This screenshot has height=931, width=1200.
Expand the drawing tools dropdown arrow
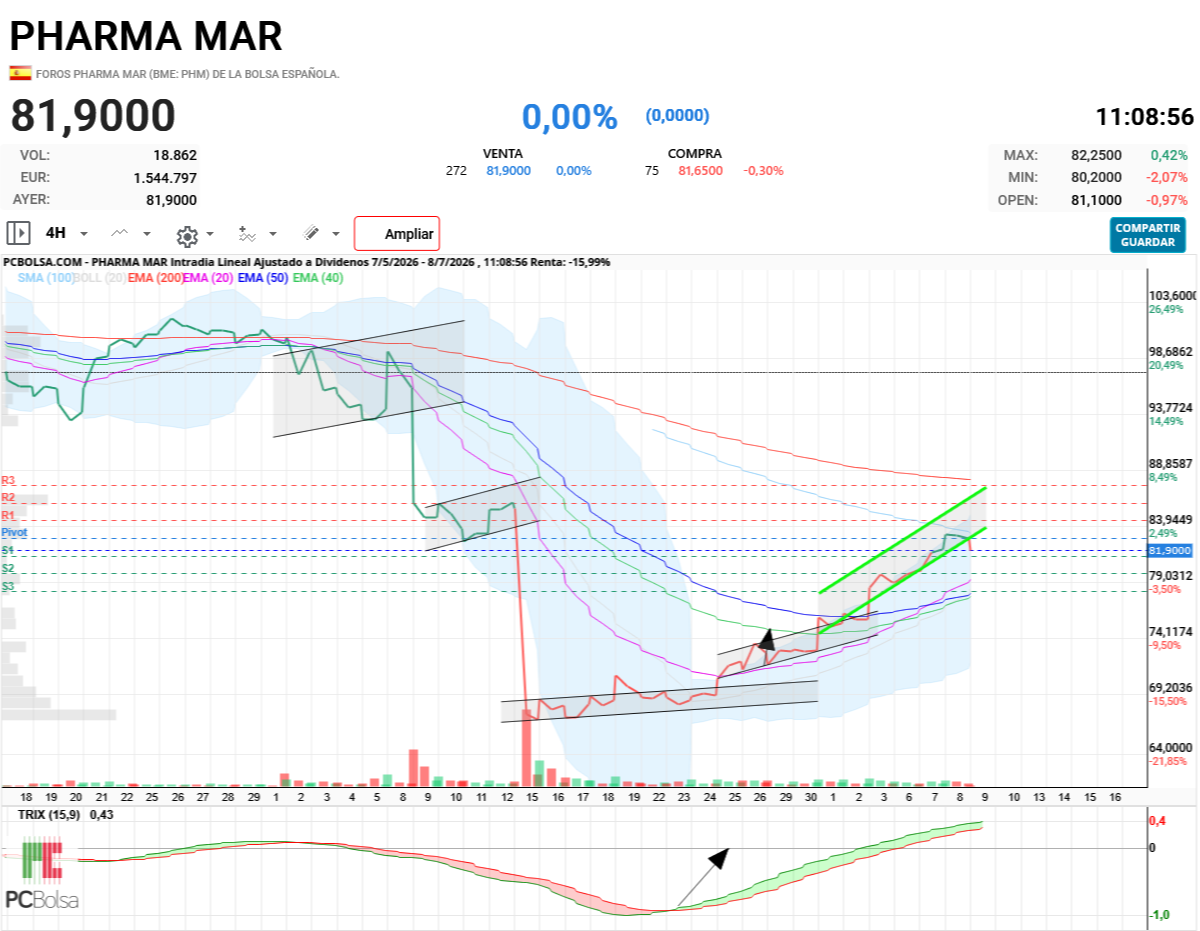pyautogui.click(x=335, y=234)
